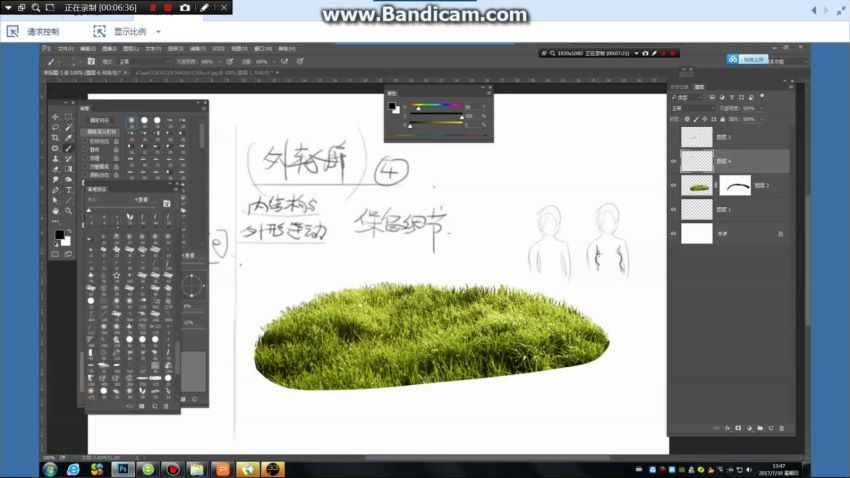Image resolution: width=850 pixels, height=478 pixels.
Task: Enable airbrush build-up icon in options bar
Action: pos(285,61)
